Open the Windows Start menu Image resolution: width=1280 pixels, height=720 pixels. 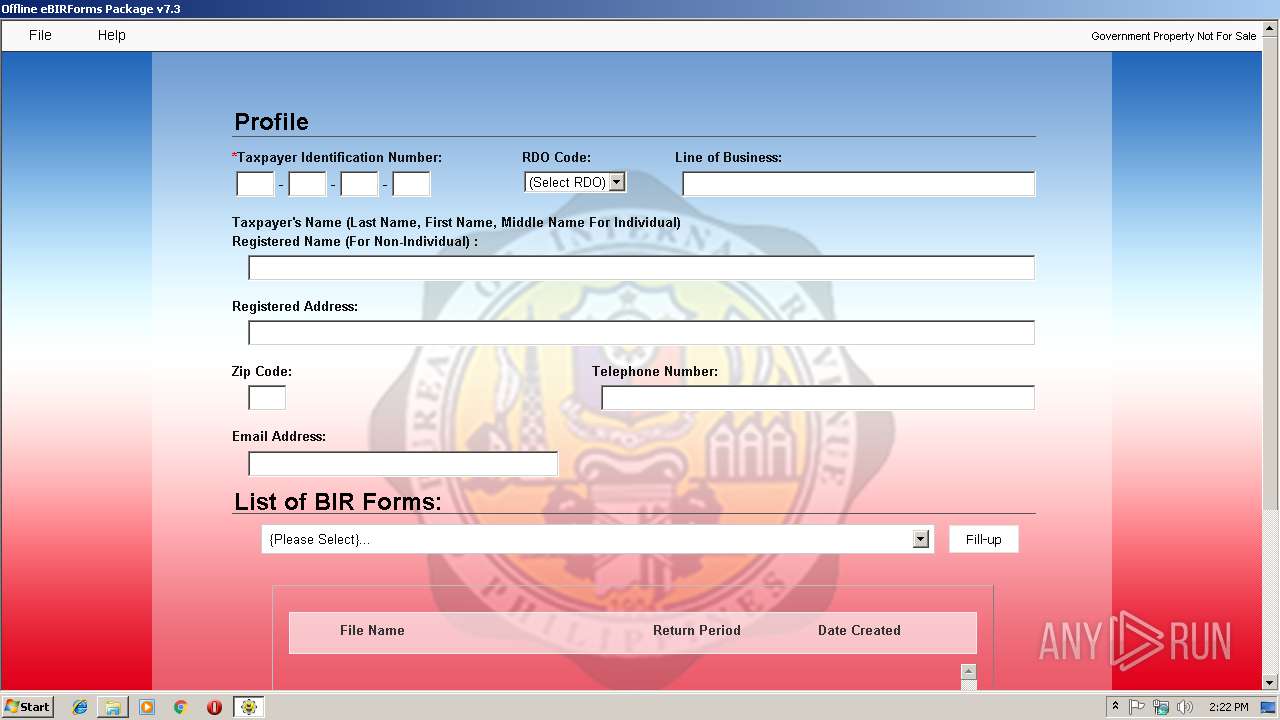[27, 707]
